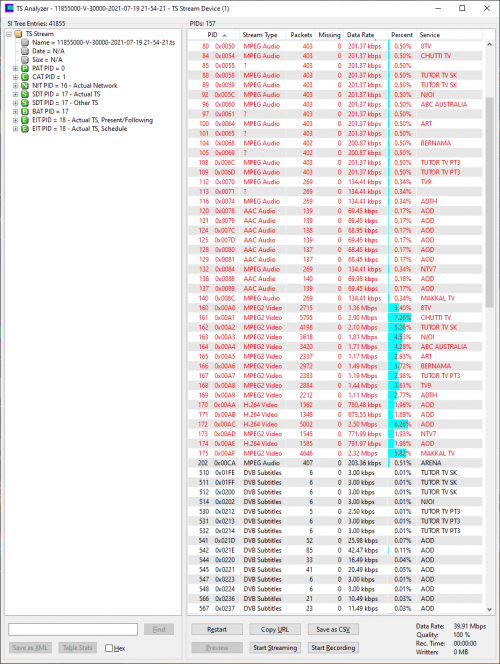Click the search input field
This screenshot has width=500, height=664.
[73, 629]
